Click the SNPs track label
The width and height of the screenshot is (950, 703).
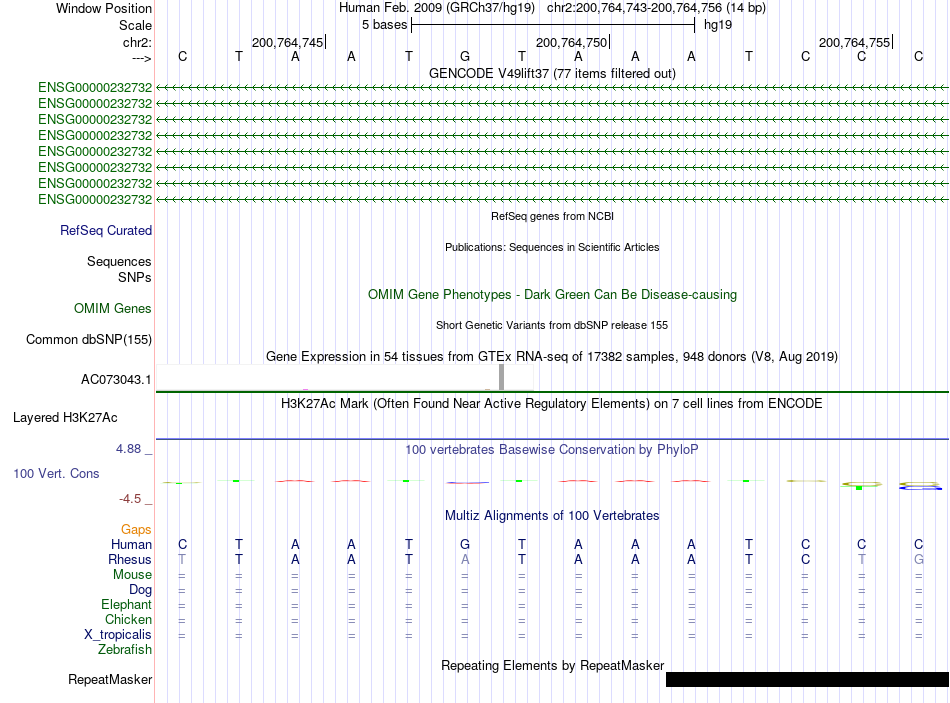point(135,278)
